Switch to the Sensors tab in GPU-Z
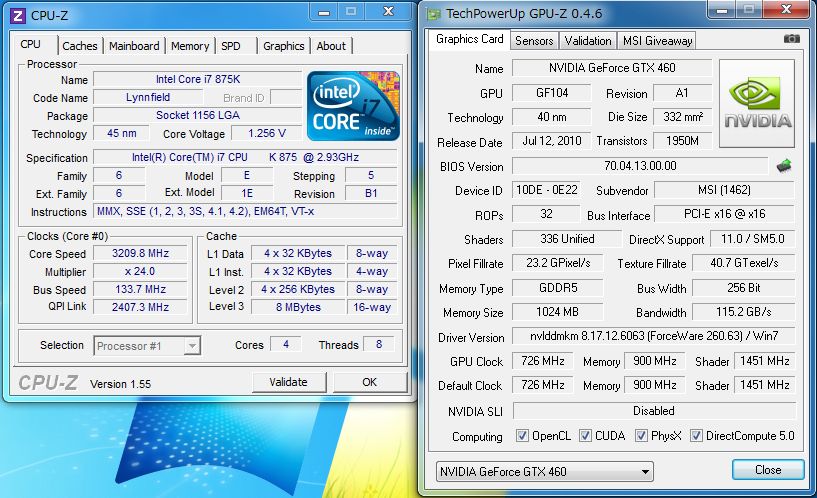The image size is (817, 498). 534,41
